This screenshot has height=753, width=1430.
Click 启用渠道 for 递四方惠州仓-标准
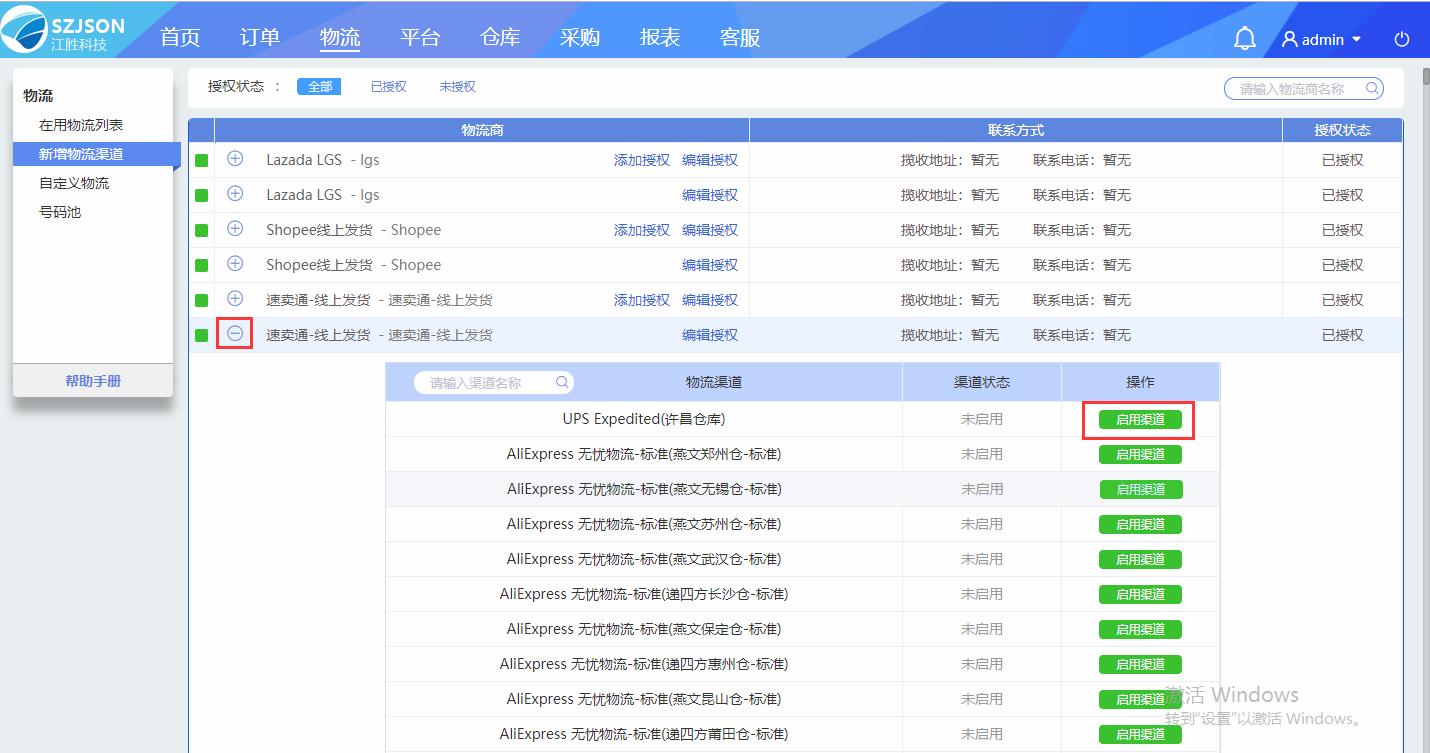point(1140,665)
